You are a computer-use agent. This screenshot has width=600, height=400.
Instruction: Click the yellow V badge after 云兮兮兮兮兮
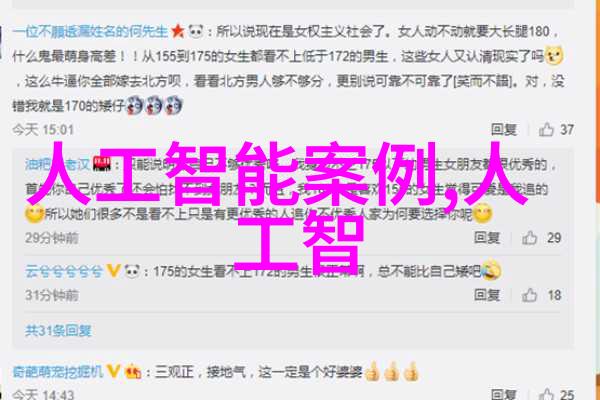[x=114, y=271]
